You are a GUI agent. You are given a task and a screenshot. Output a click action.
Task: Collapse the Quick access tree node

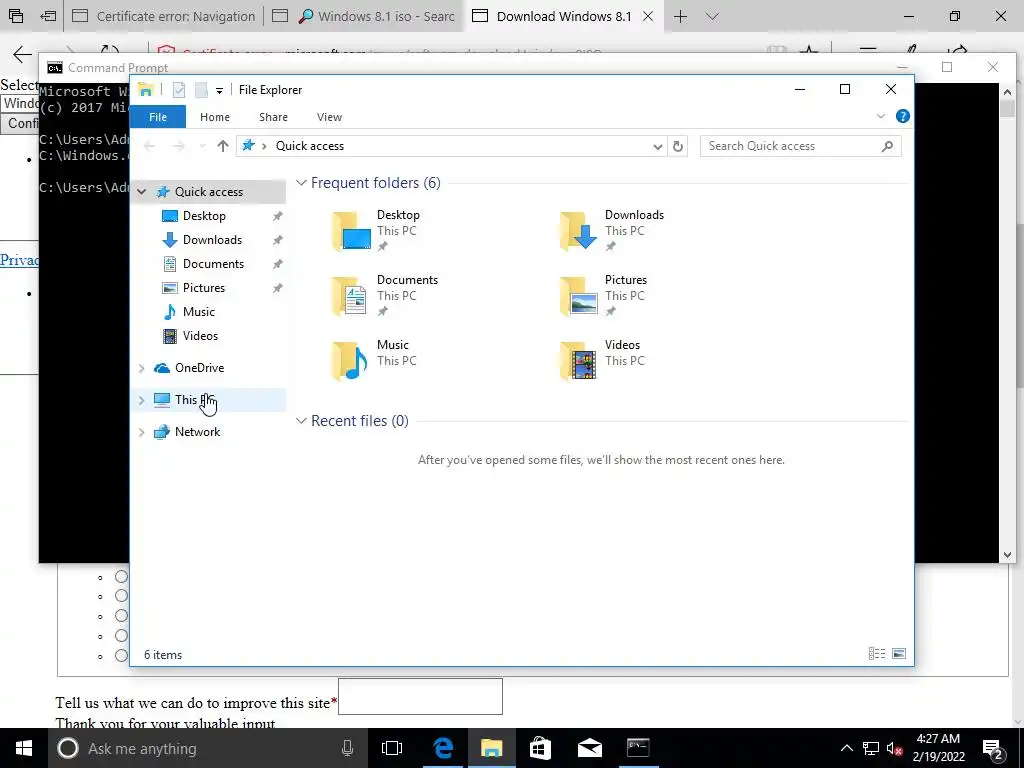(142, 191)
